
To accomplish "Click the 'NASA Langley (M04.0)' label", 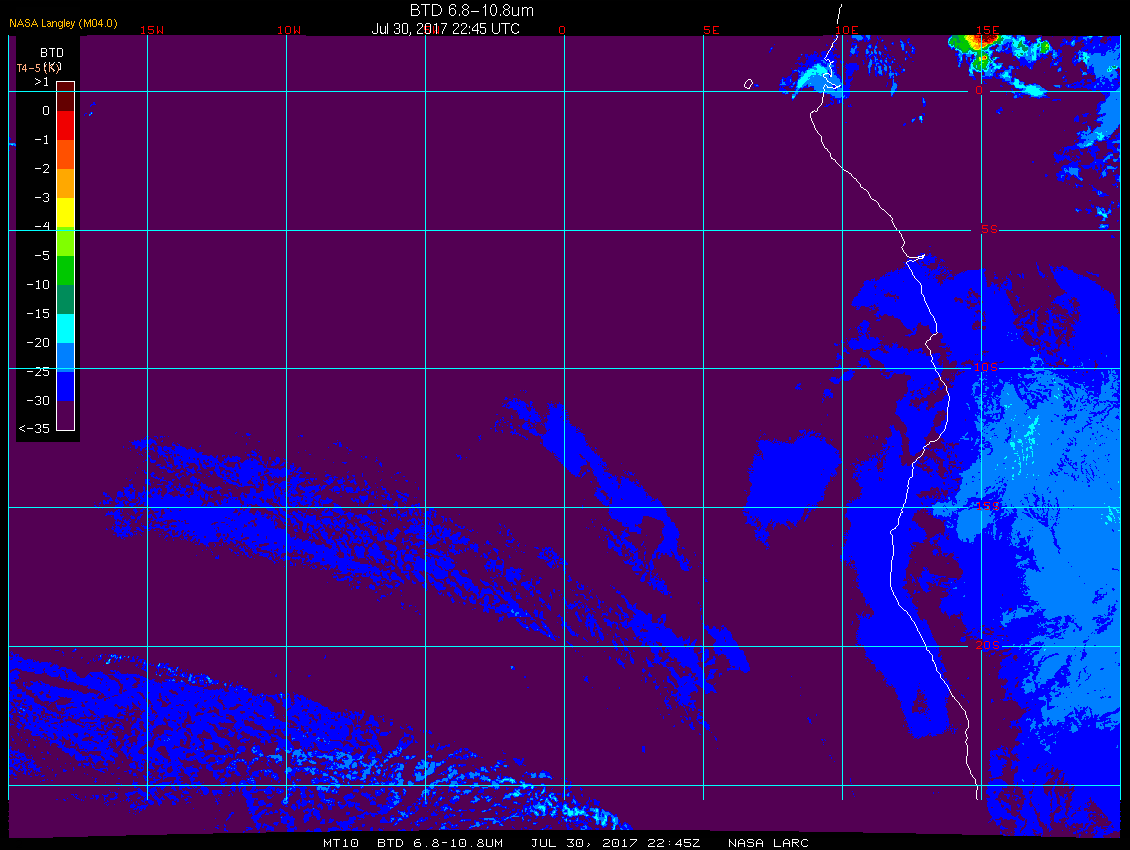I will coord(63,23).
